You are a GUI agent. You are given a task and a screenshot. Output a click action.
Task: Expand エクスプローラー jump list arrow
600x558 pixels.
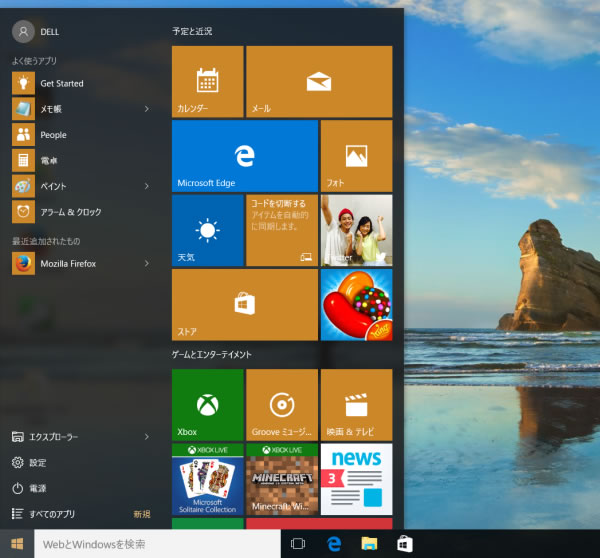147,437
